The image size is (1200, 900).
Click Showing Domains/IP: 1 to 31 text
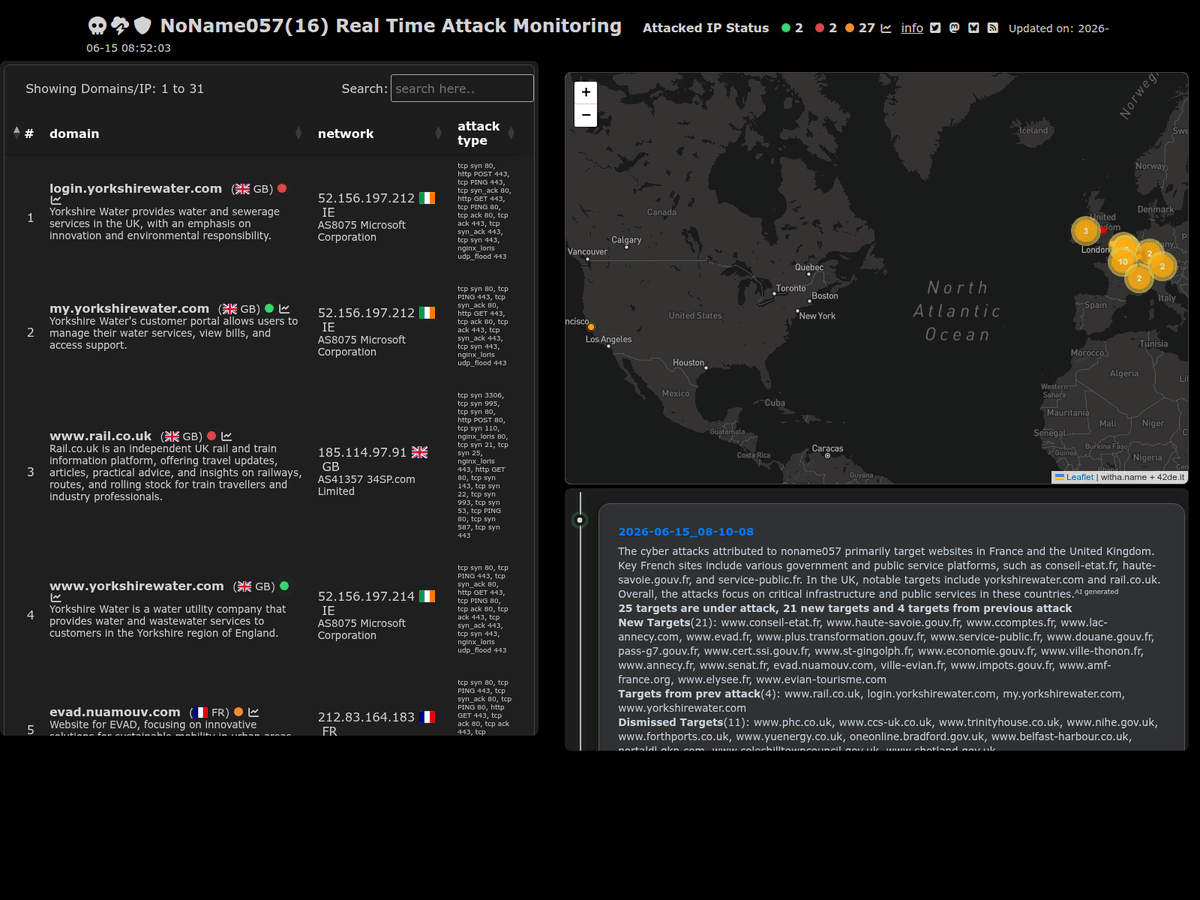pos(115,89)
